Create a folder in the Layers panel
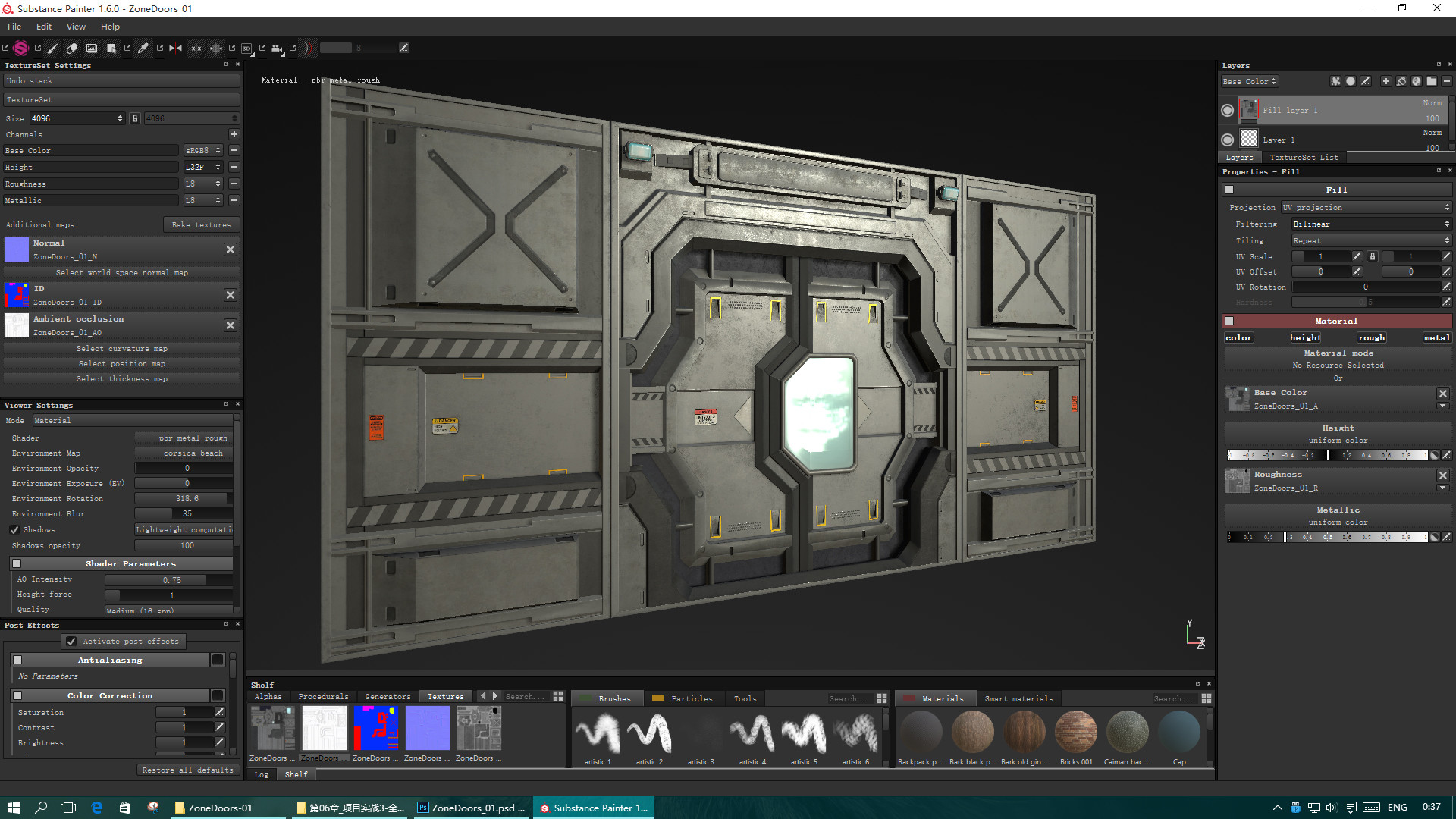 1432,81
